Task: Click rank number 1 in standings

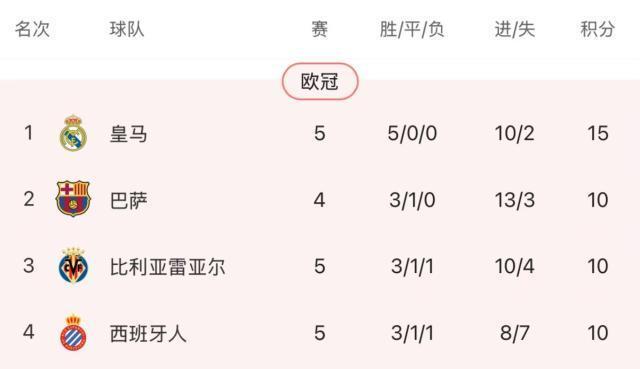Action: [29, 133]
